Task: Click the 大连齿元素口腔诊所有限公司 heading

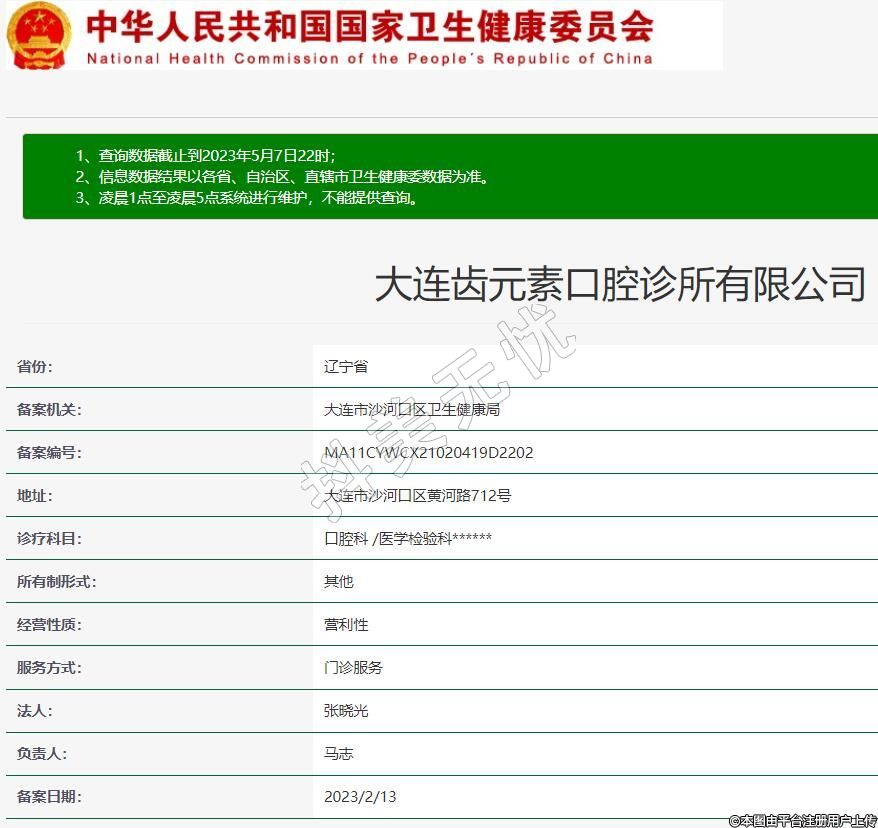Action: click(619, 284)
